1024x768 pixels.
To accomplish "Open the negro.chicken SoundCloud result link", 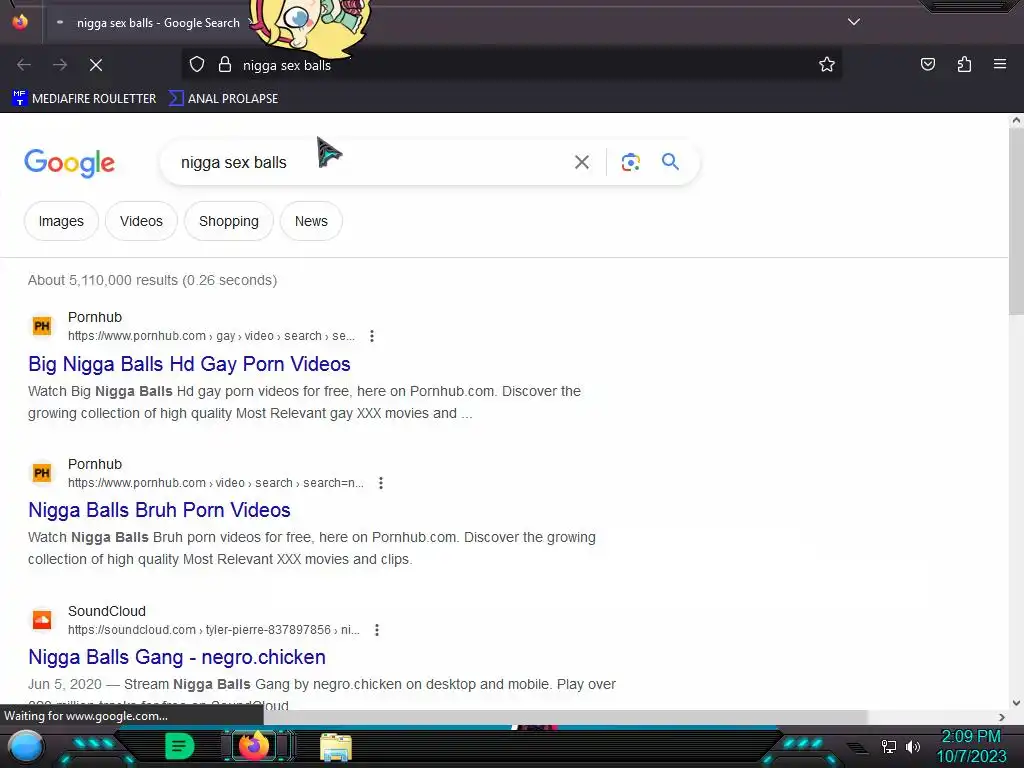I will tap(177, 657).
